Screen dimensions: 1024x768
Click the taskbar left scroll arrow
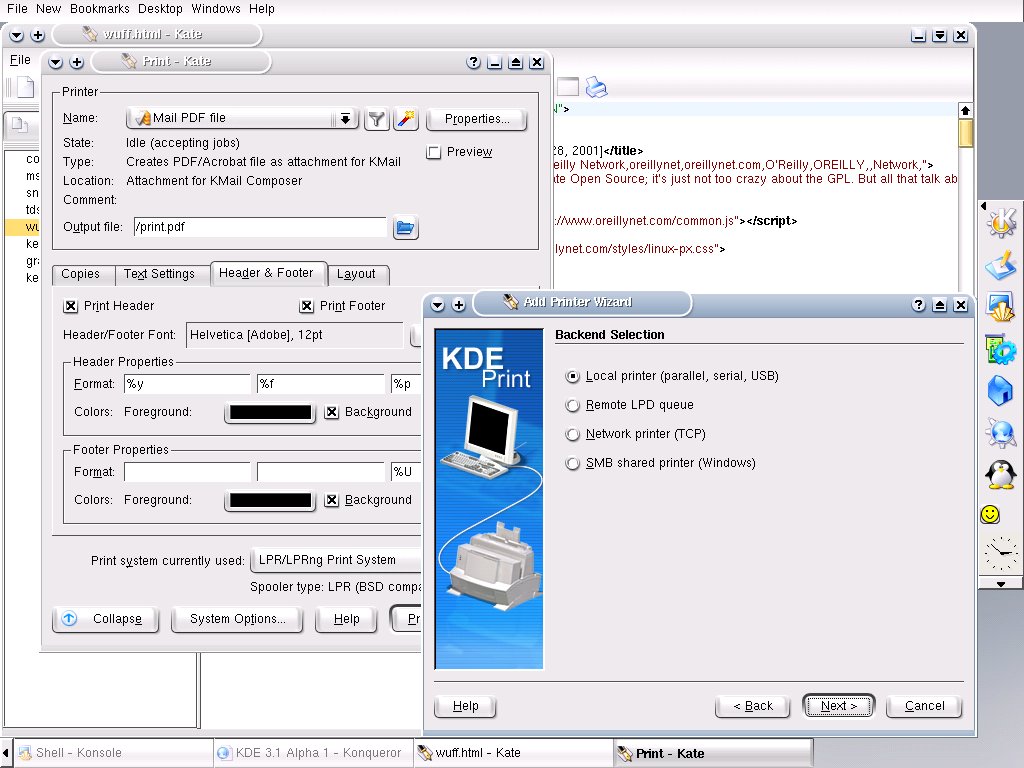click(x=6, y=753)
